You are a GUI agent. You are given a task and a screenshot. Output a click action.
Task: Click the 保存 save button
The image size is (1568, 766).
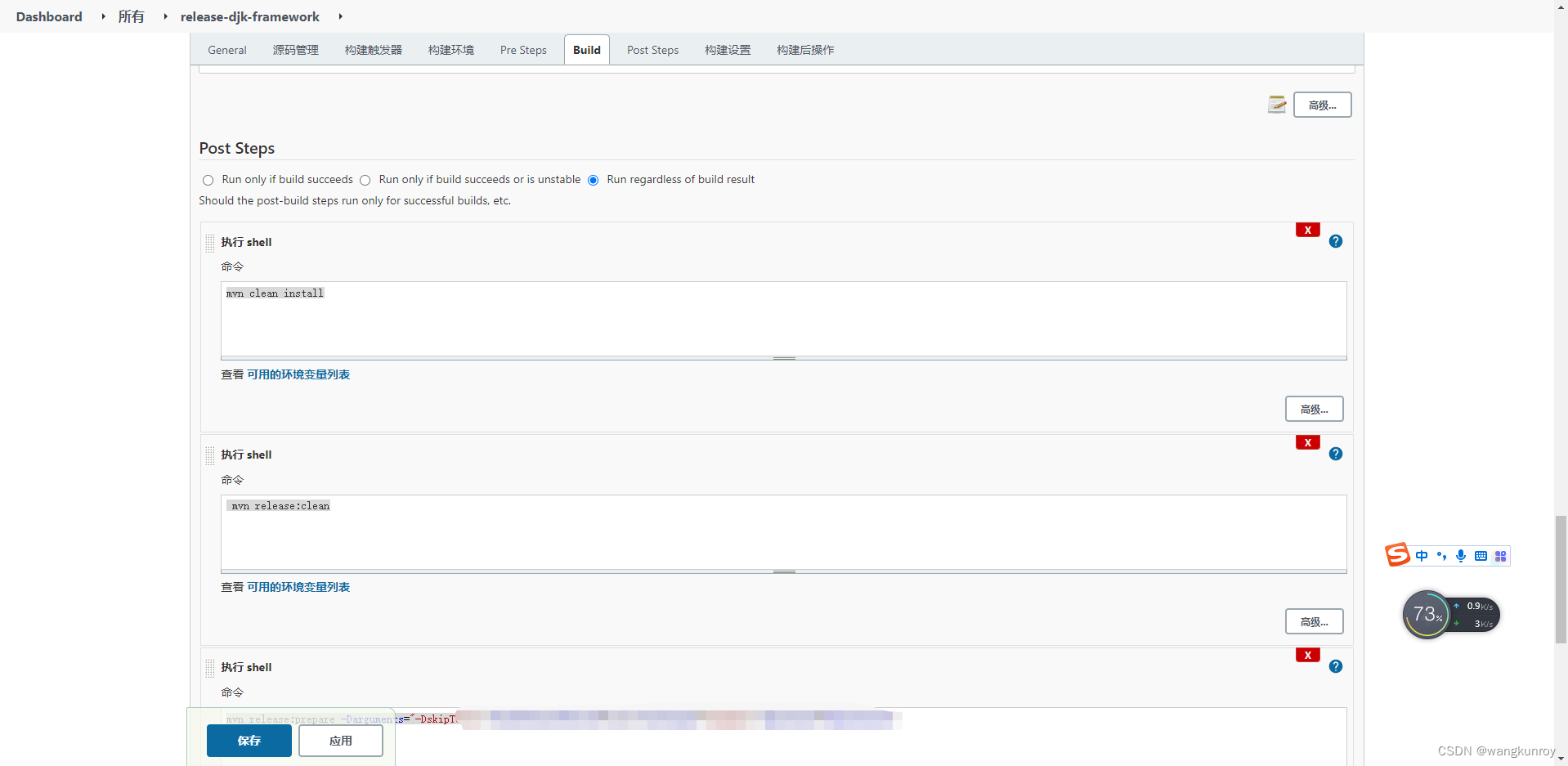click(249, 741)
